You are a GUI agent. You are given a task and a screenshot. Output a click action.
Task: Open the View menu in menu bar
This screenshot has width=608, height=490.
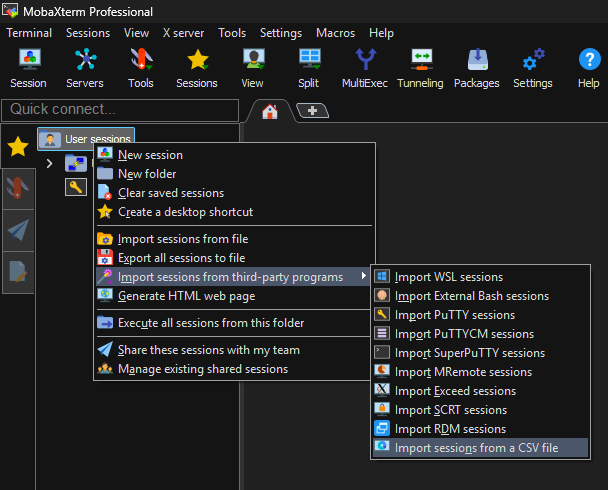(x=136, y=33)
